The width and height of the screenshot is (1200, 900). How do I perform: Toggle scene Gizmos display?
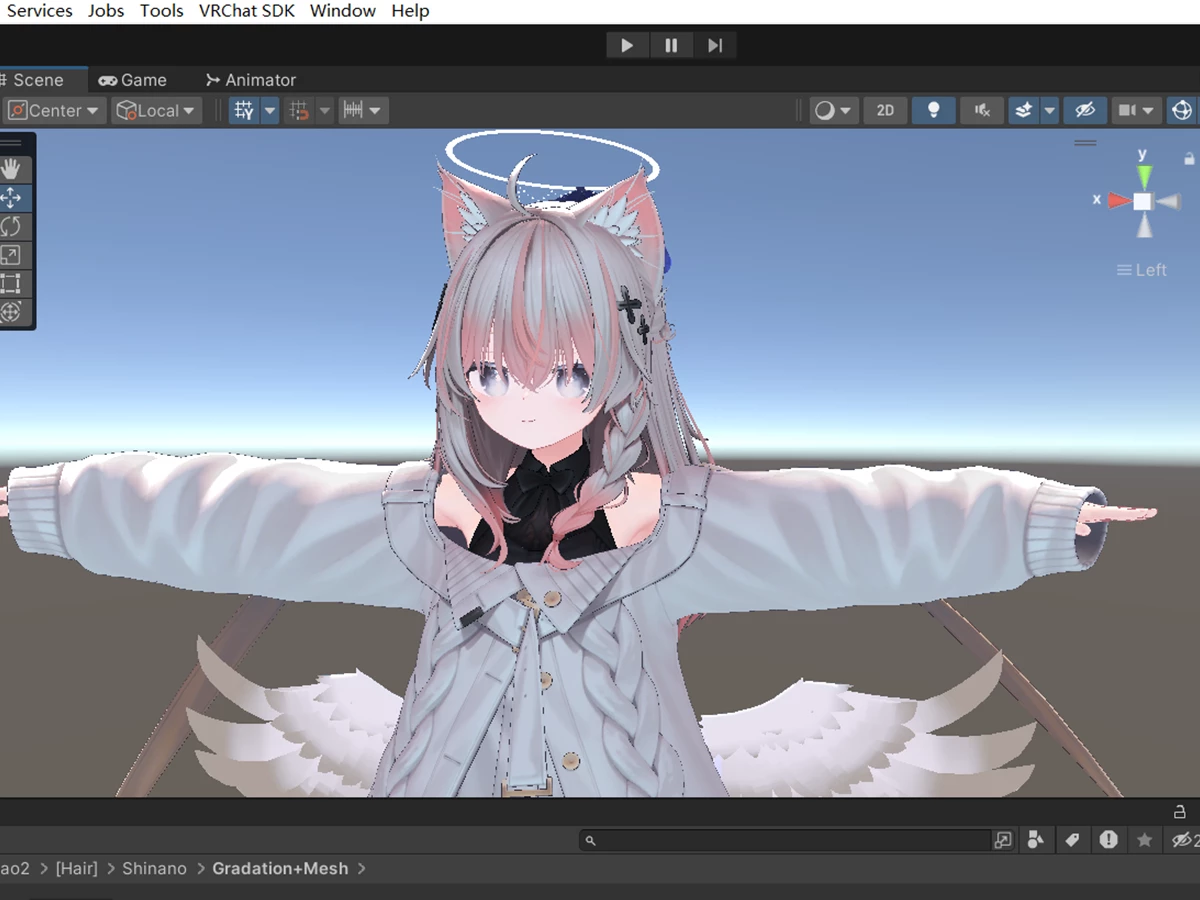(x=1183, y=111)
